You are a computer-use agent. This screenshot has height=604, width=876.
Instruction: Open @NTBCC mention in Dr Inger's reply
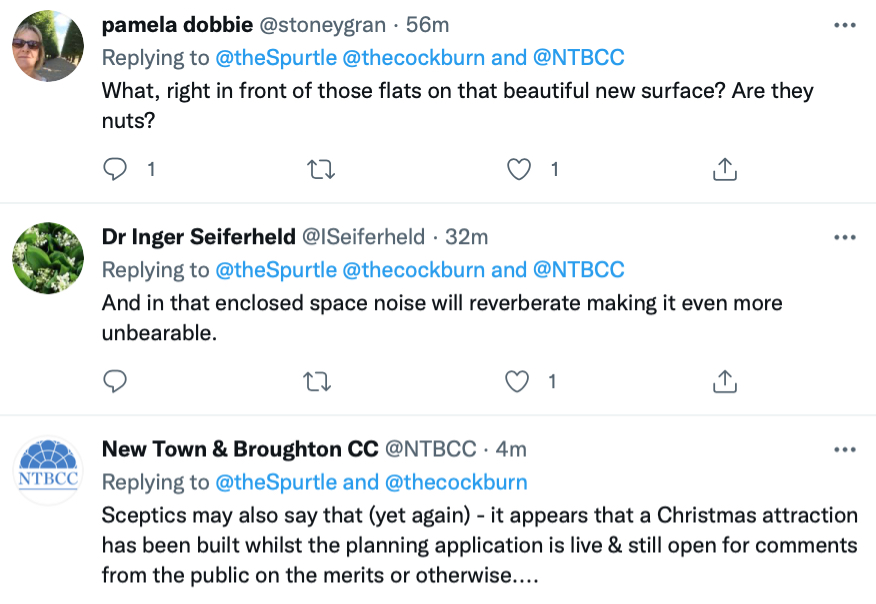click(579, 270)
